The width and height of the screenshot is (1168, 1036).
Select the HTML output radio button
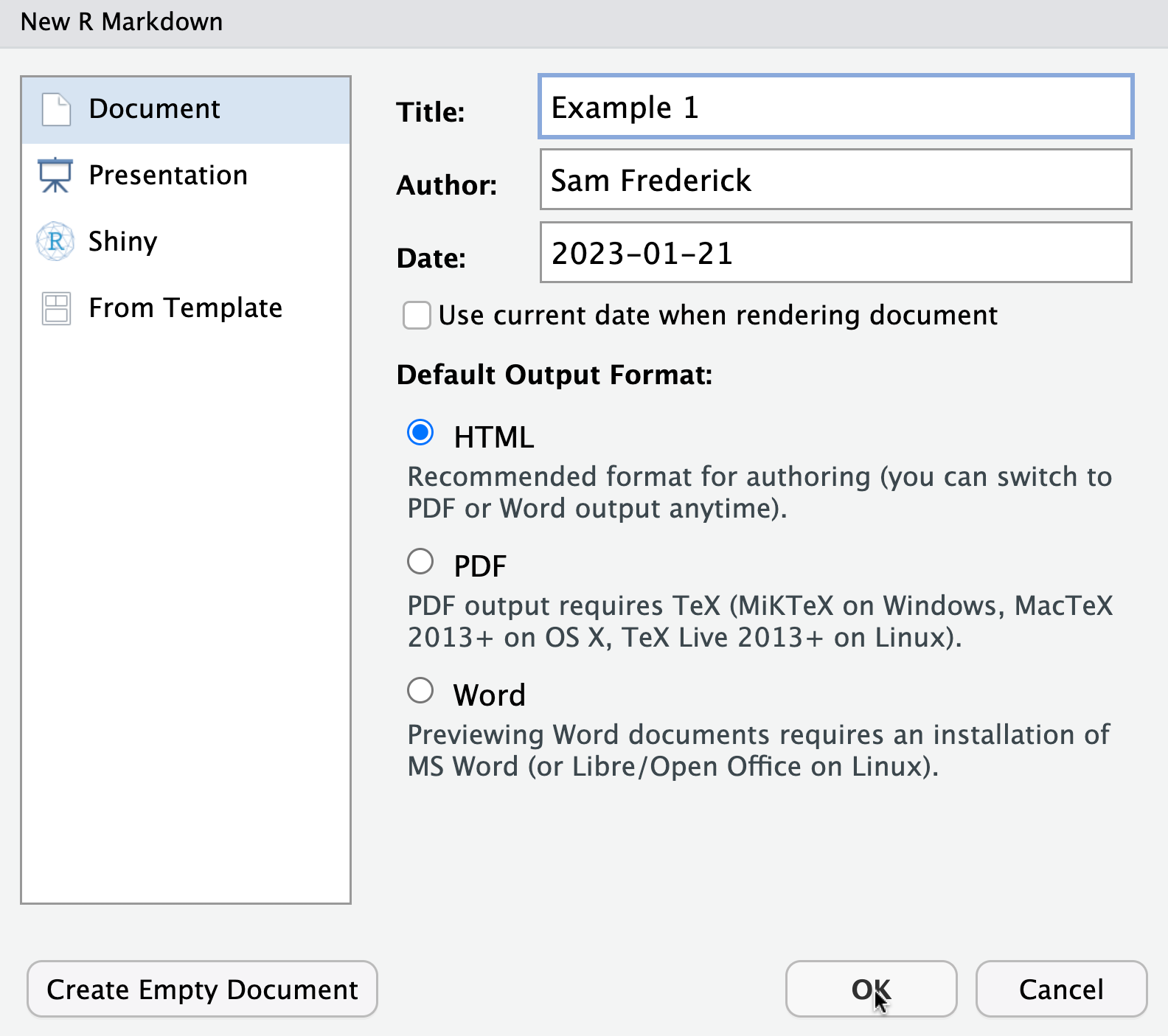pyautogui.click(x=420, y=433)
